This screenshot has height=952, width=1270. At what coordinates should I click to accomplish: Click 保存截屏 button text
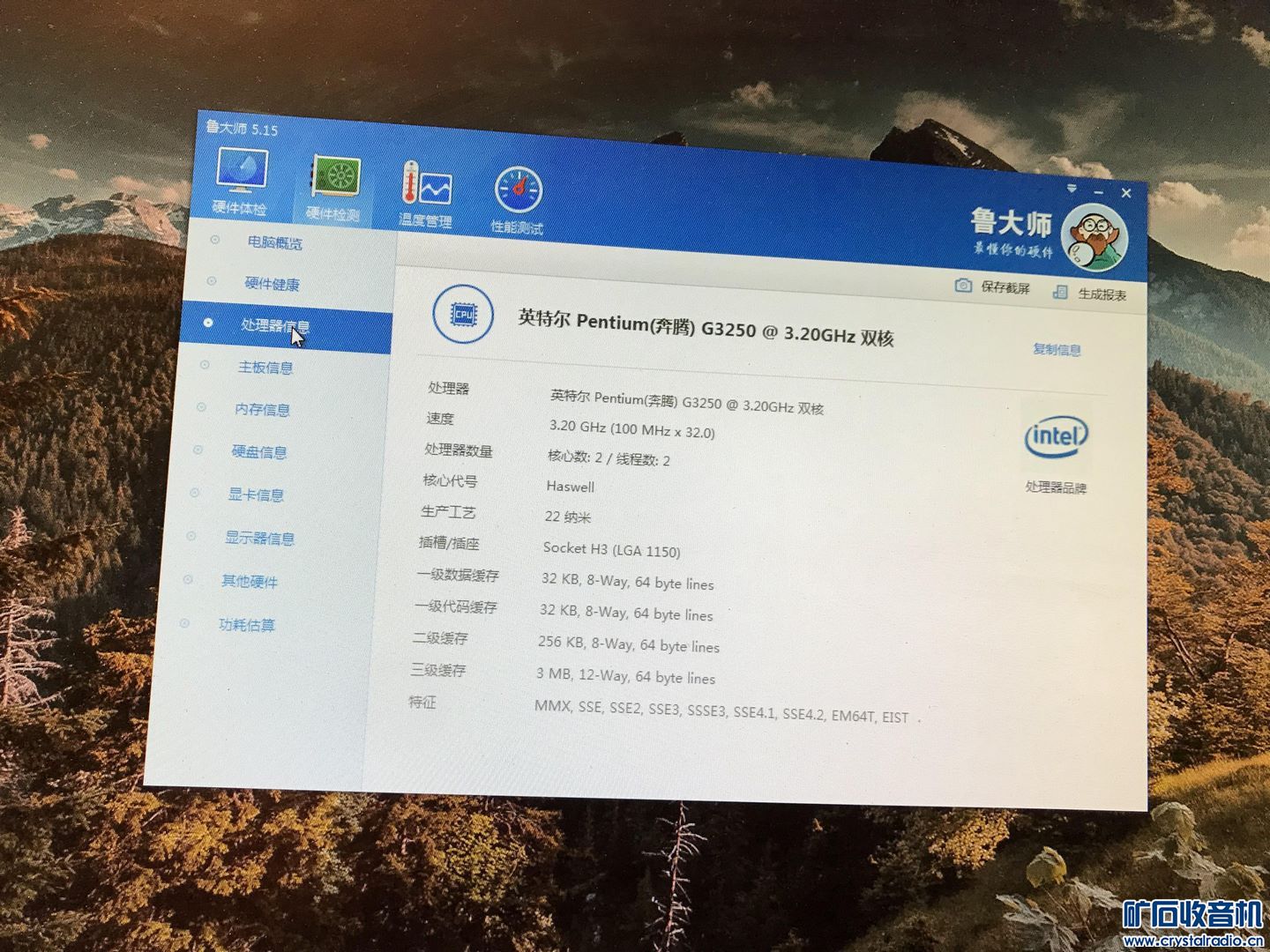[1005, 288]
